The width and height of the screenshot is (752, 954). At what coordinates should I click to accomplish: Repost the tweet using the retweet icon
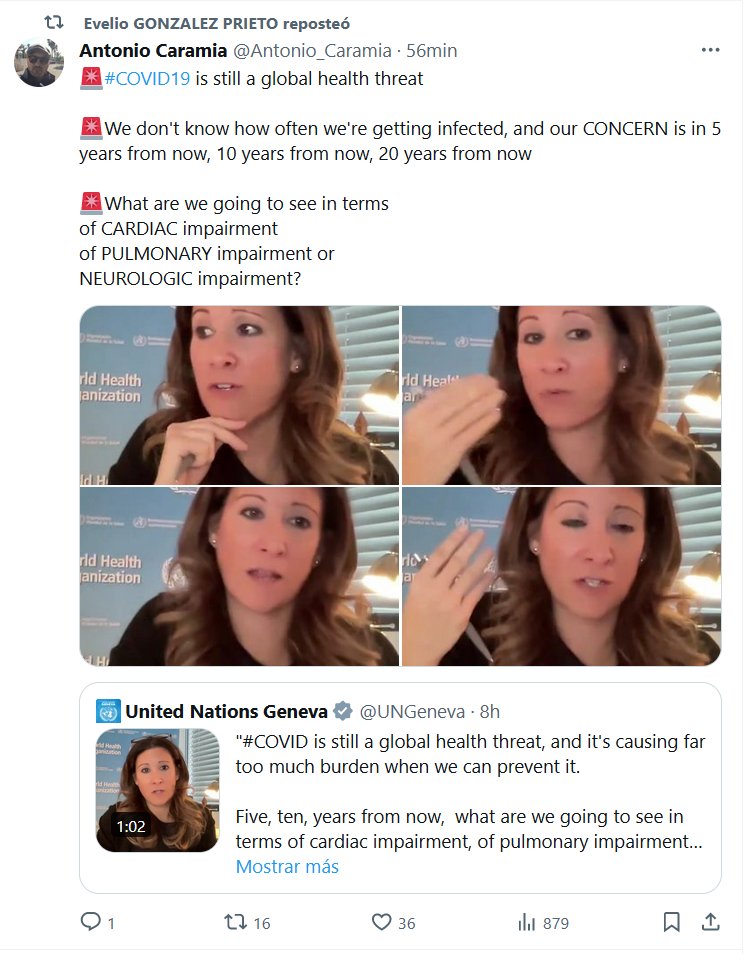click(x=235, y=922)
